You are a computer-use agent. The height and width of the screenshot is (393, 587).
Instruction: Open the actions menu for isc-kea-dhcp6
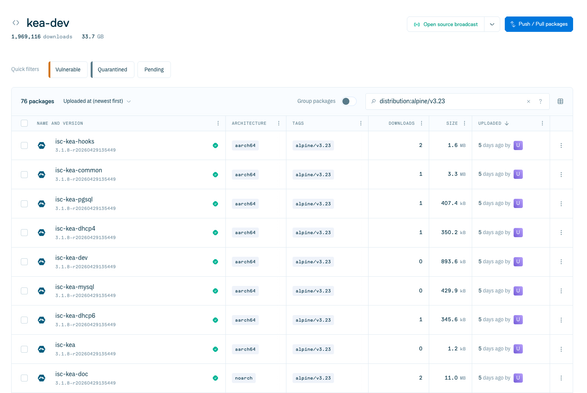[x=561, y=320]
